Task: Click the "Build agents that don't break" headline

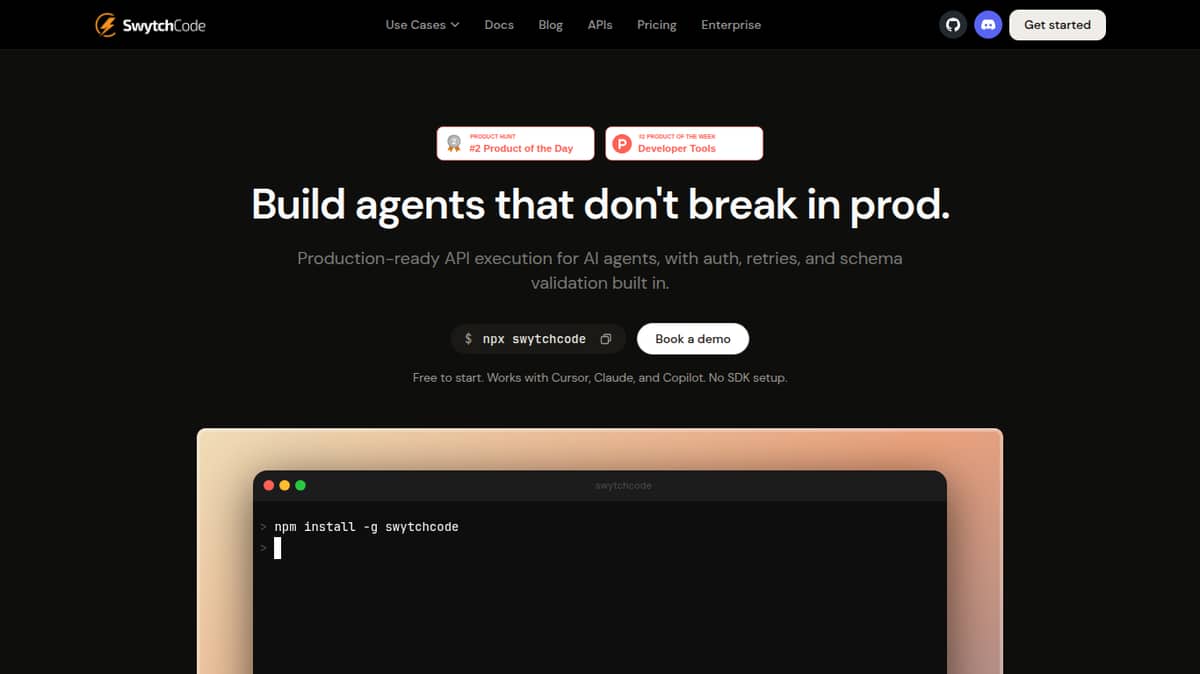Action: 600,204
